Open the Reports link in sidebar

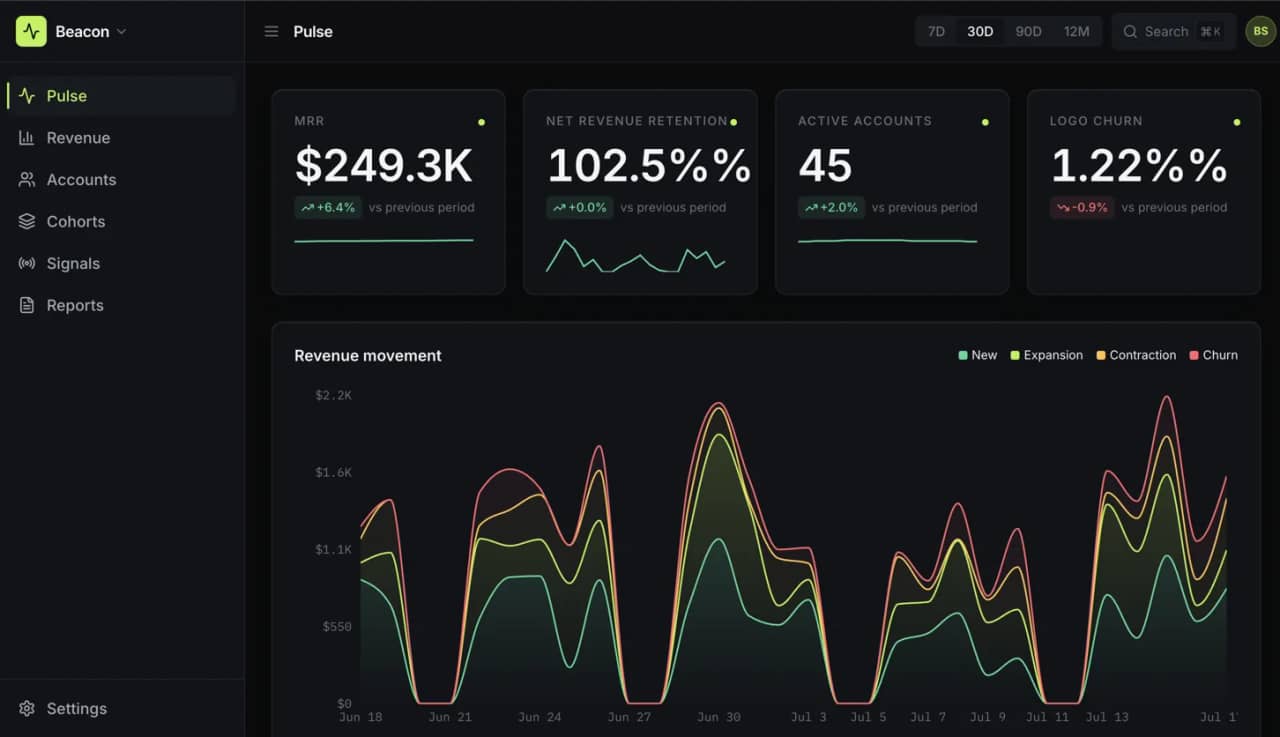[120, 306]
